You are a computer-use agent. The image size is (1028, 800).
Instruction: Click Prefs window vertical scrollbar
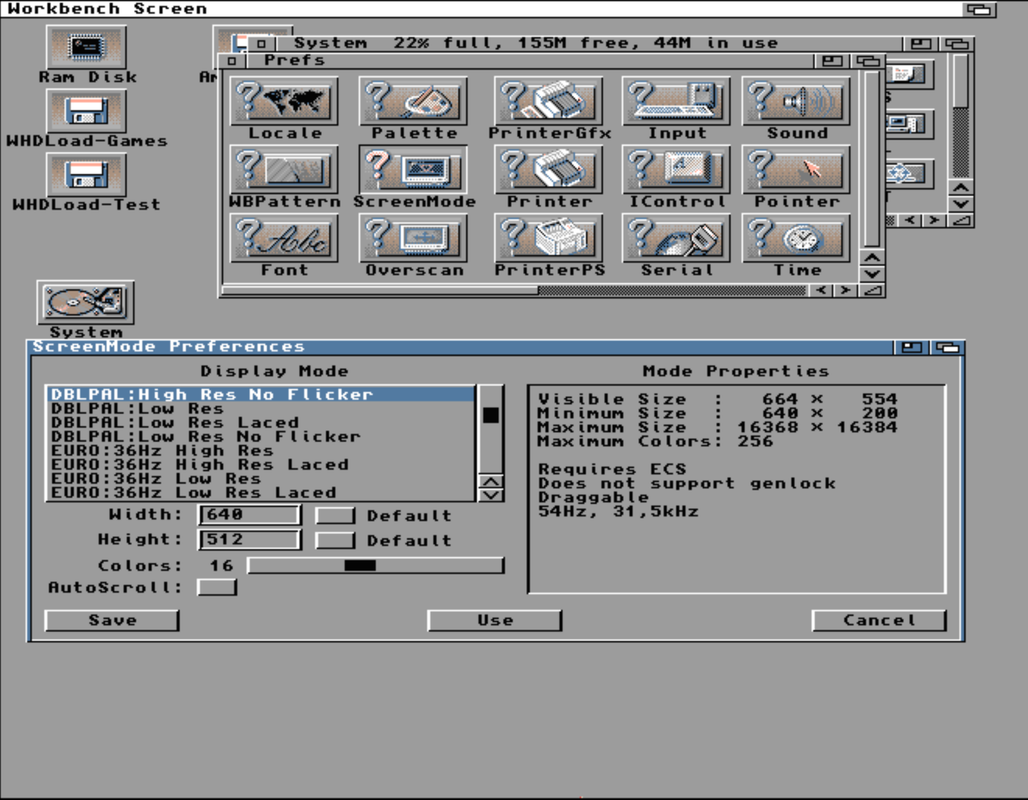point(871,159)
